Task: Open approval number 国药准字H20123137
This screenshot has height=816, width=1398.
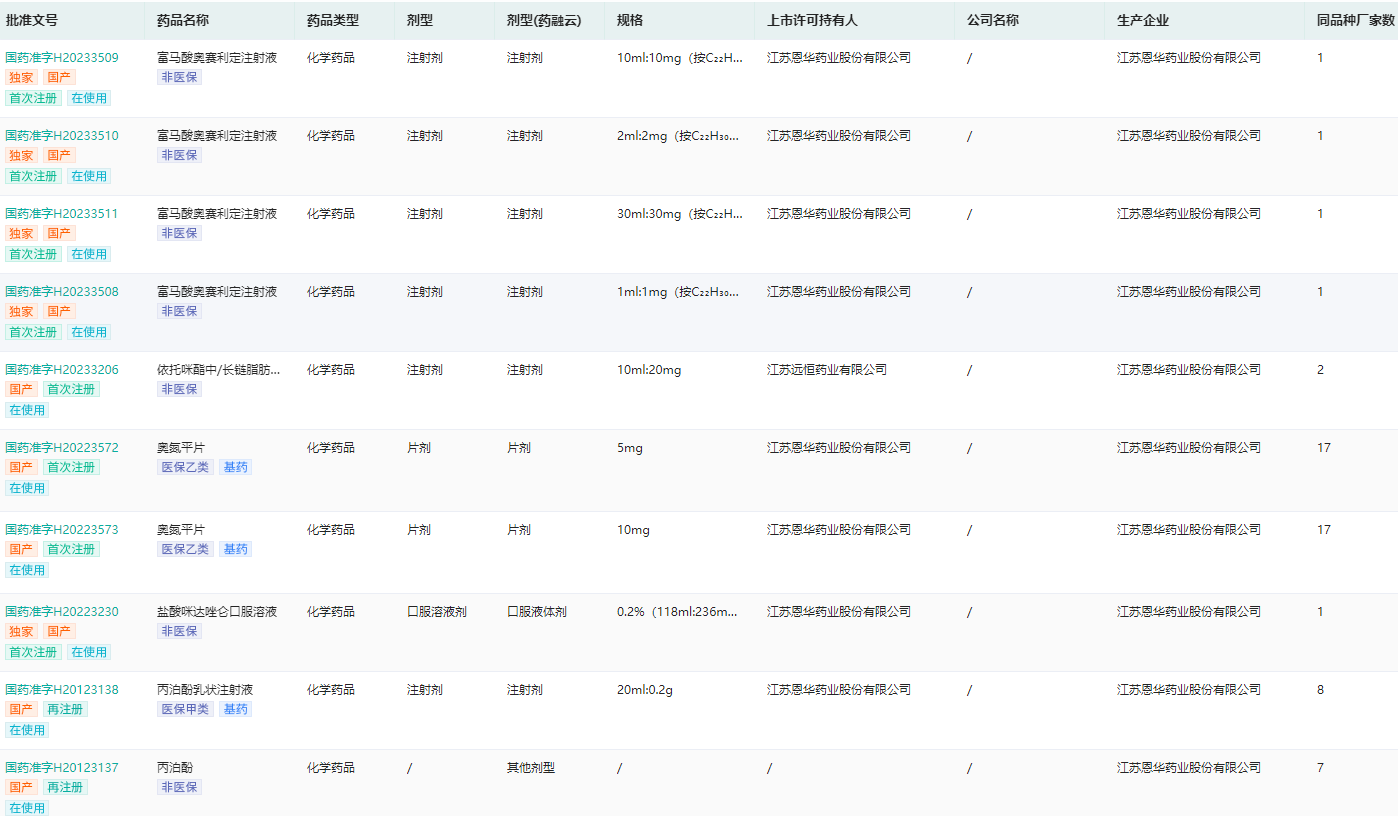Action: click(x=62, y=768)
